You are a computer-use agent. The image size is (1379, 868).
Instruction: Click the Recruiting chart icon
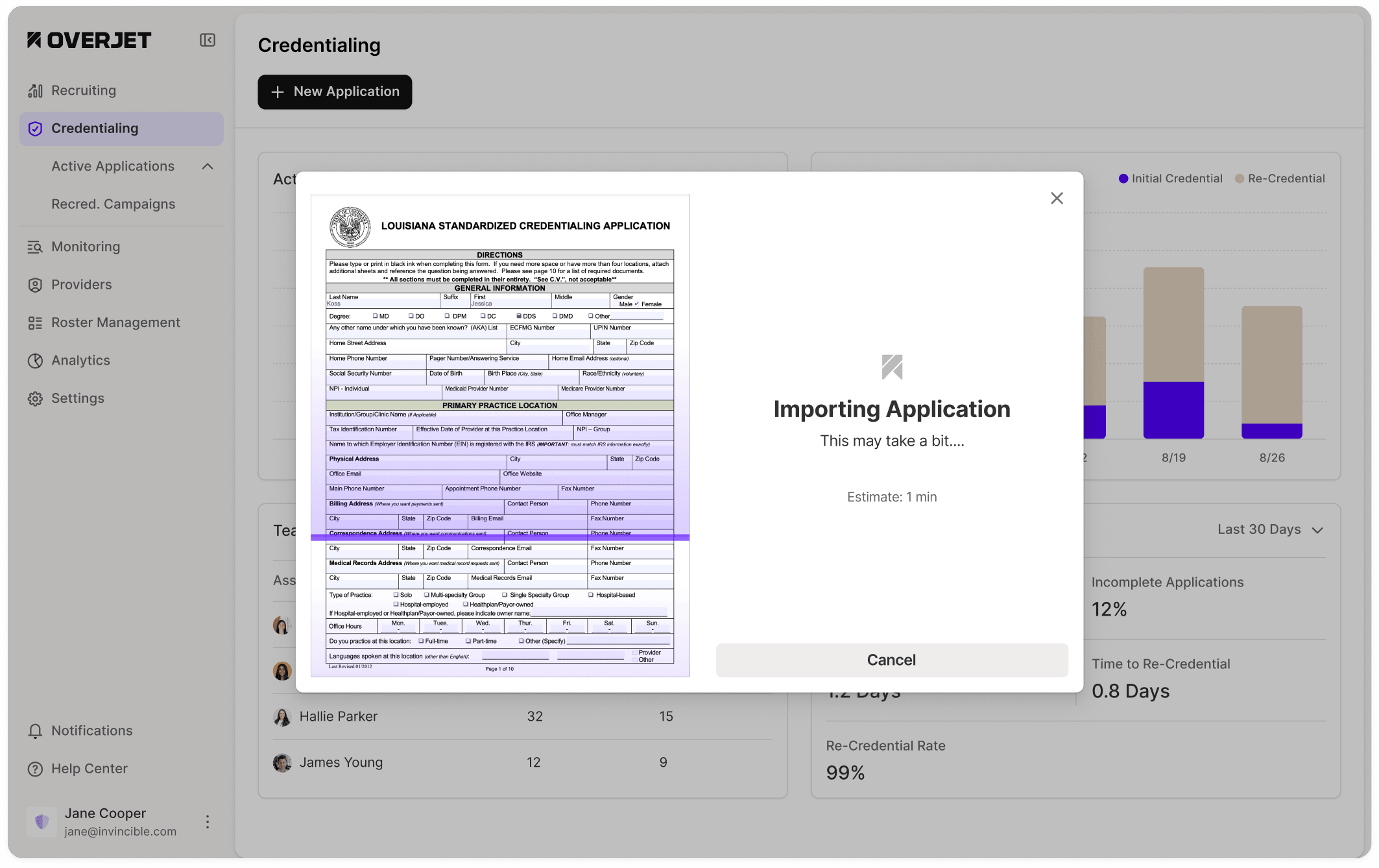point(35,91)
